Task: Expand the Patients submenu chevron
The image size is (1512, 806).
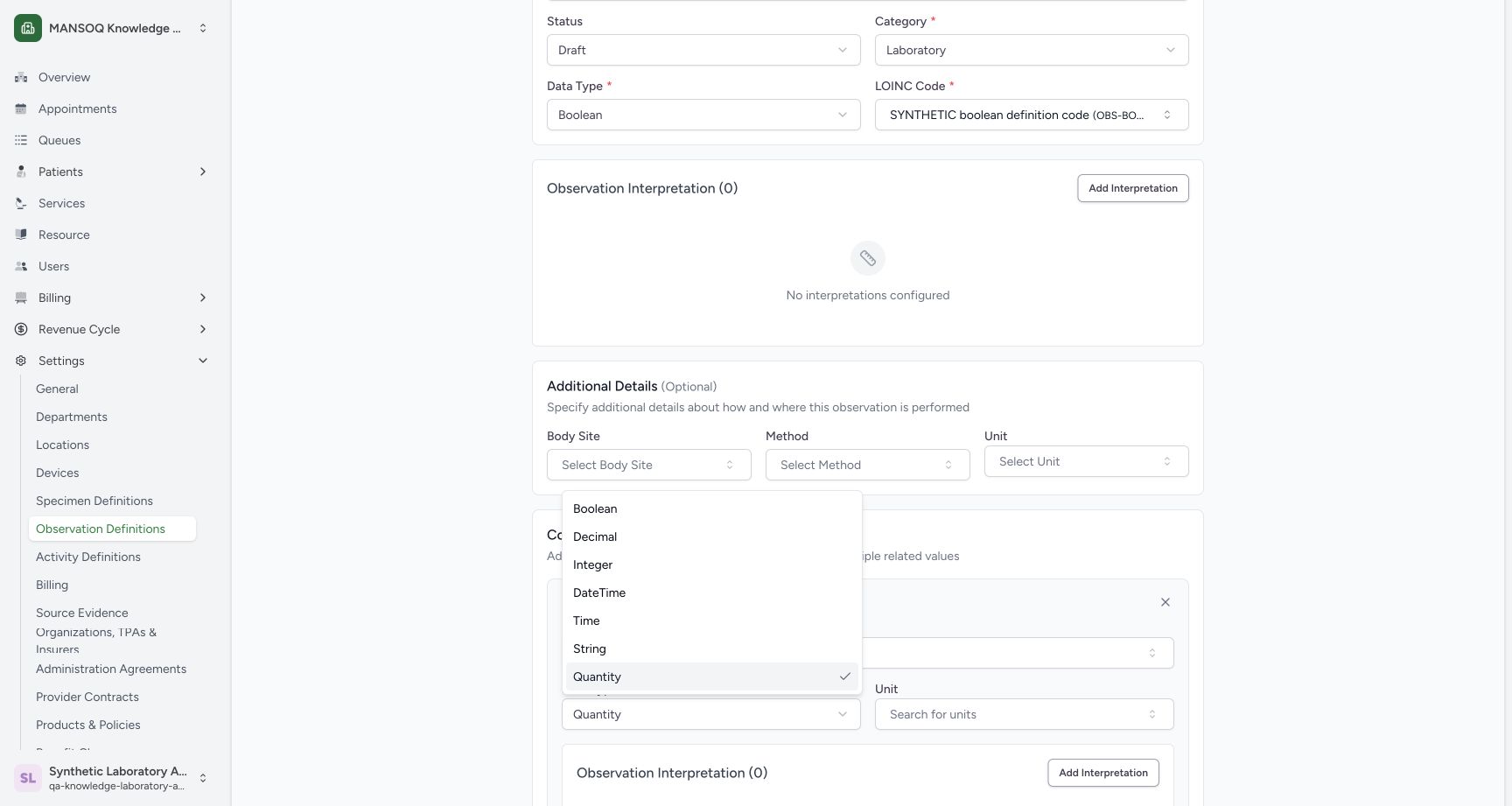Action: click(203, 172)
